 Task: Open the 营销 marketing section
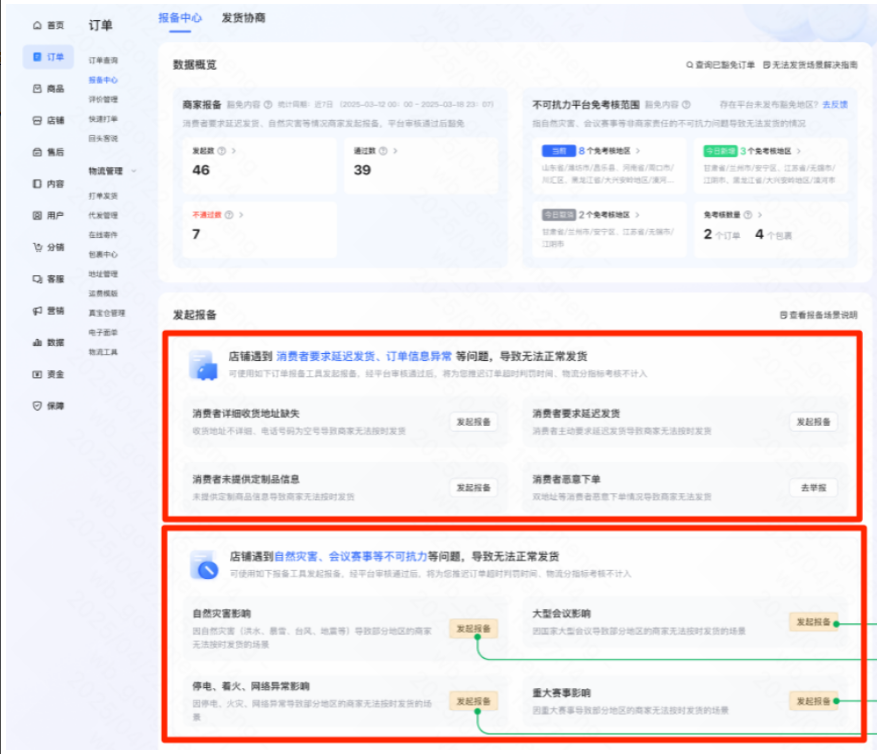[48, 311]
